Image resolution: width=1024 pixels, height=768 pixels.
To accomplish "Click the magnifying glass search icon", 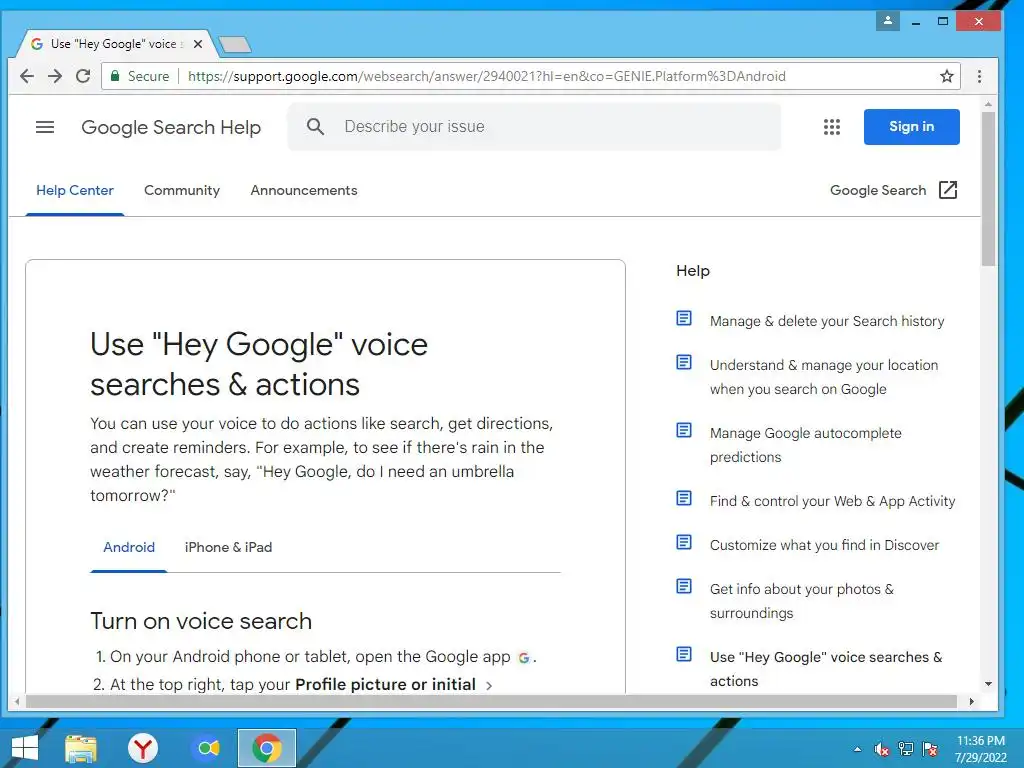I will click(x=315, y=127).
